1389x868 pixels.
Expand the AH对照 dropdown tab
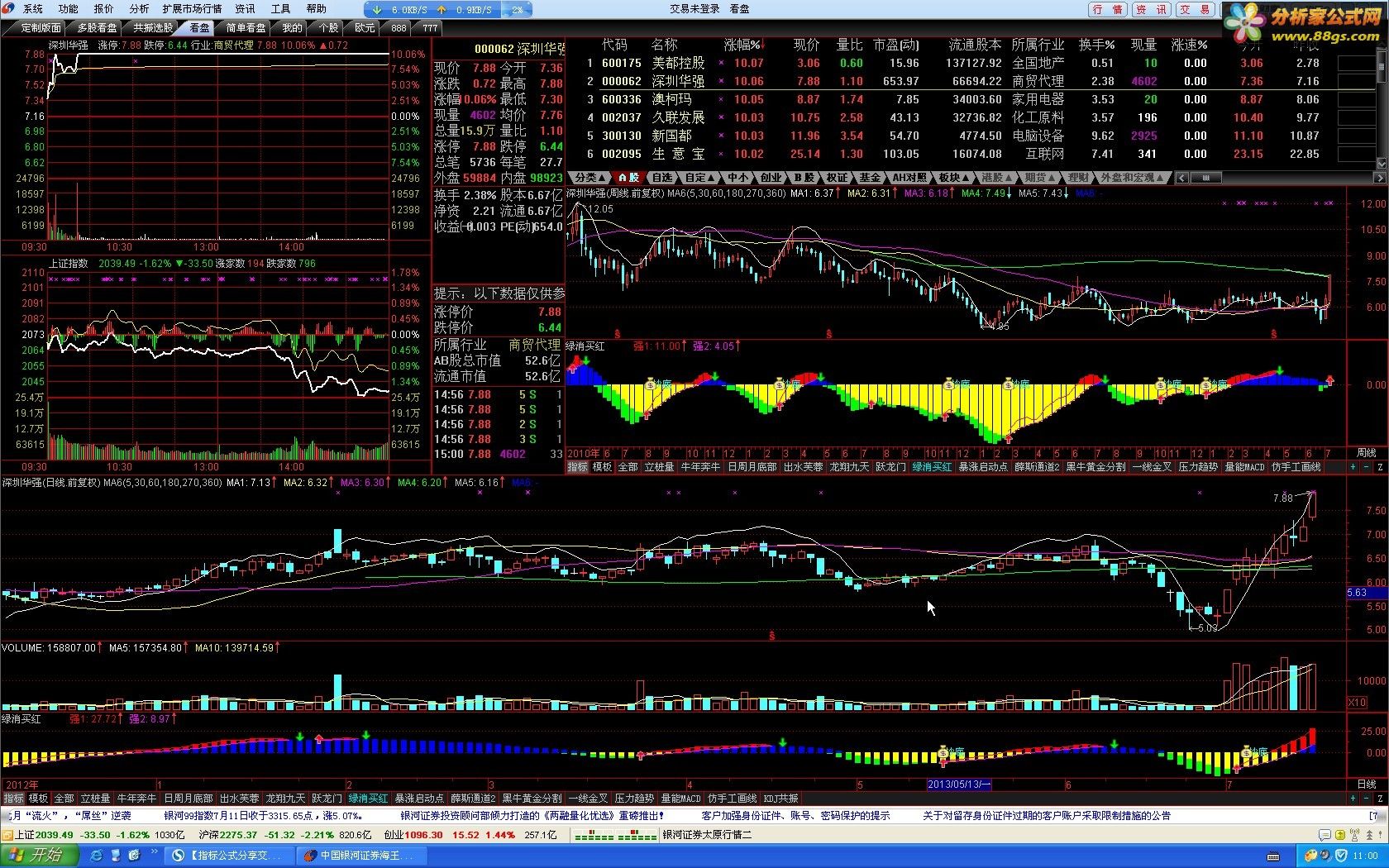point(909,178)
